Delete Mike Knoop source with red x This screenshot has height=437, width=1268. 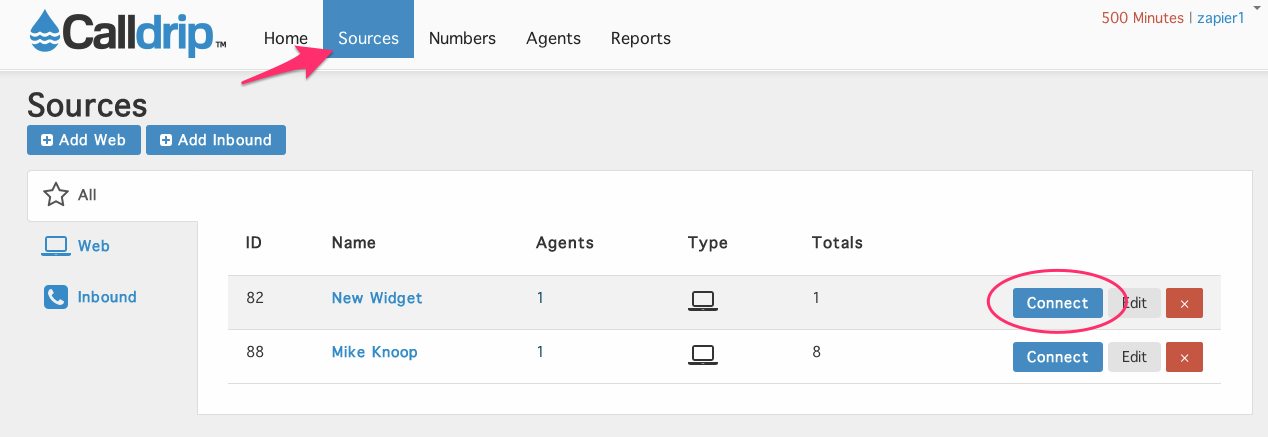click(1184, 357)
